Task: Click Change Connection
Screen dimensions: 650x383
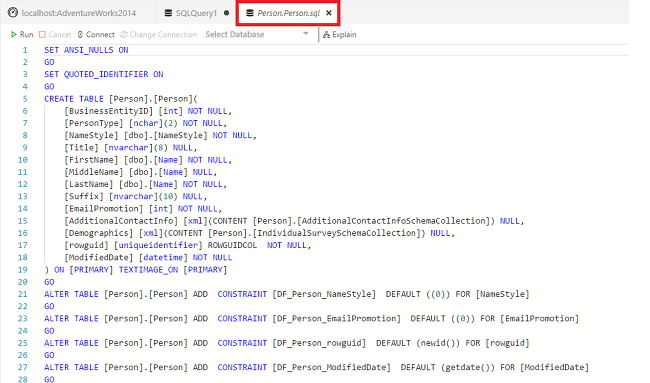Action: (158, 34)
